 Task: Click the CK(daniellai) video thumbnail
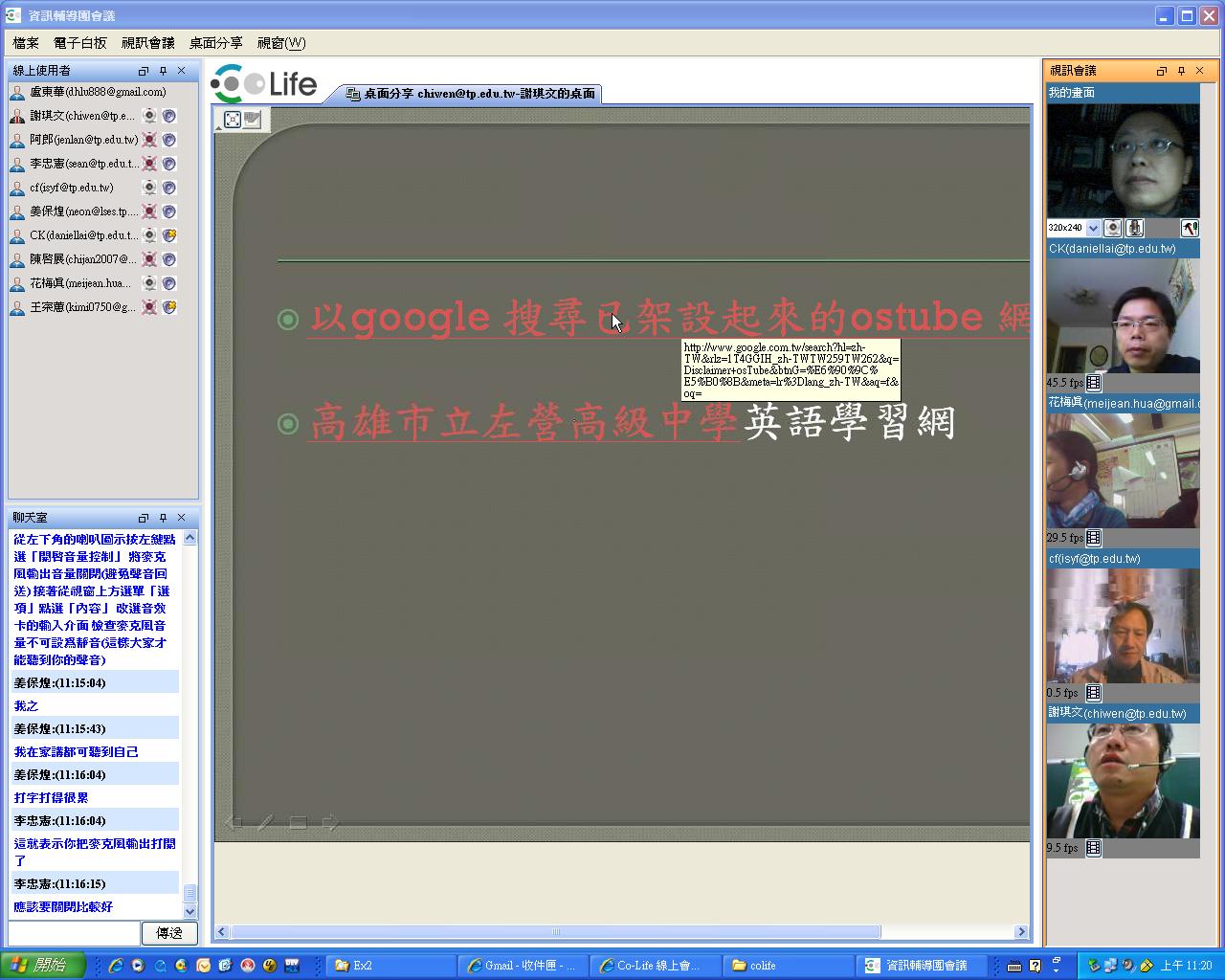[x=1123, y=316]
